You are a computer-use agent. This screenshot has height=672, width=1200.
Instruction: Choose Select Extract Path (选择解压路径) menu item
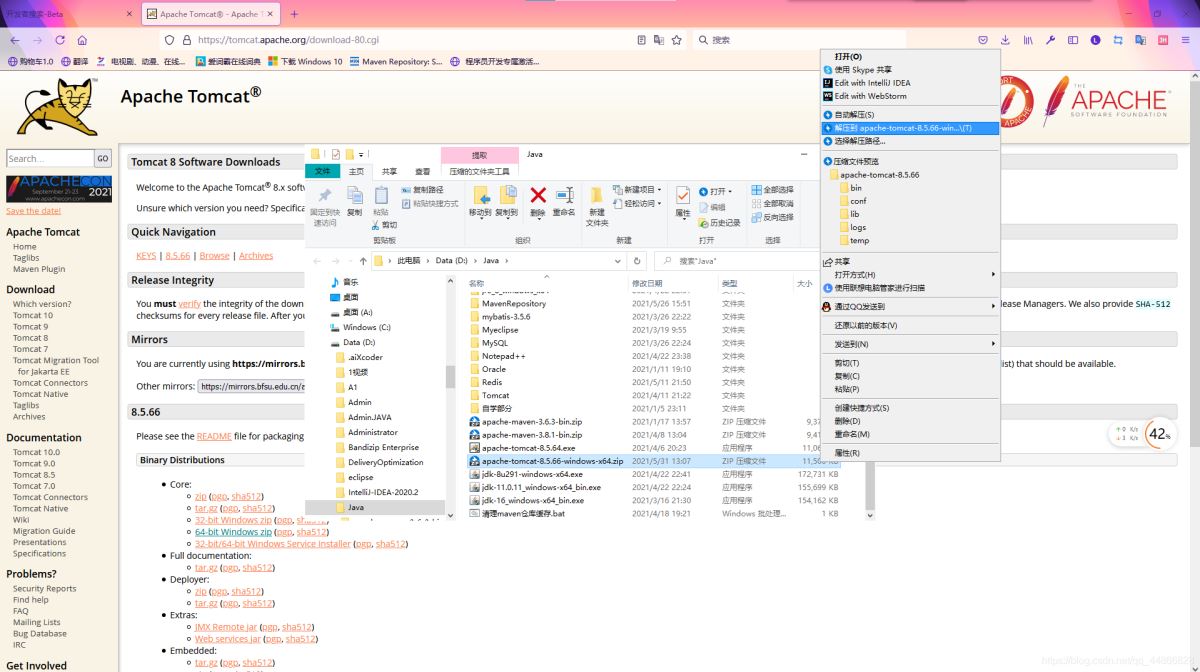point(910,141)
